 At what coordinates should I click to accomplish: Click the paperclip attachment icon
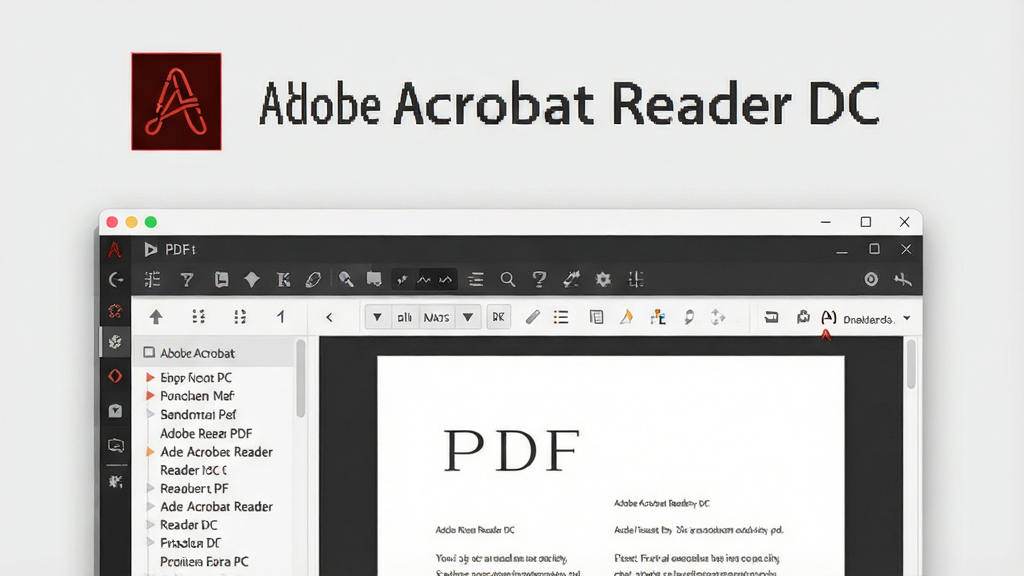[x=313, y=280]
